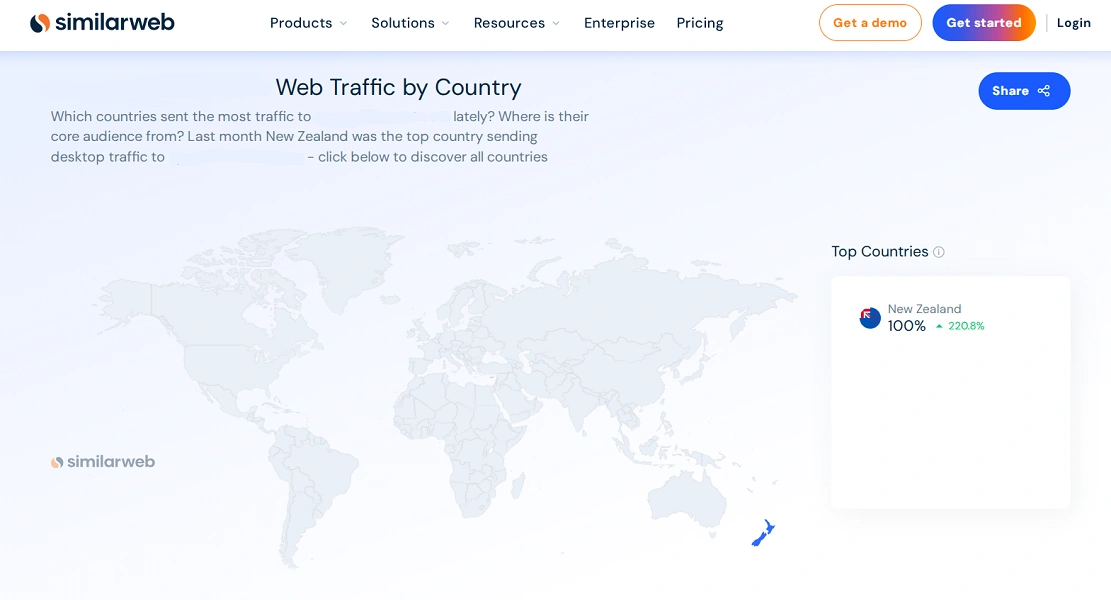
Task: Open the Login link
Action: point(1073,23)
